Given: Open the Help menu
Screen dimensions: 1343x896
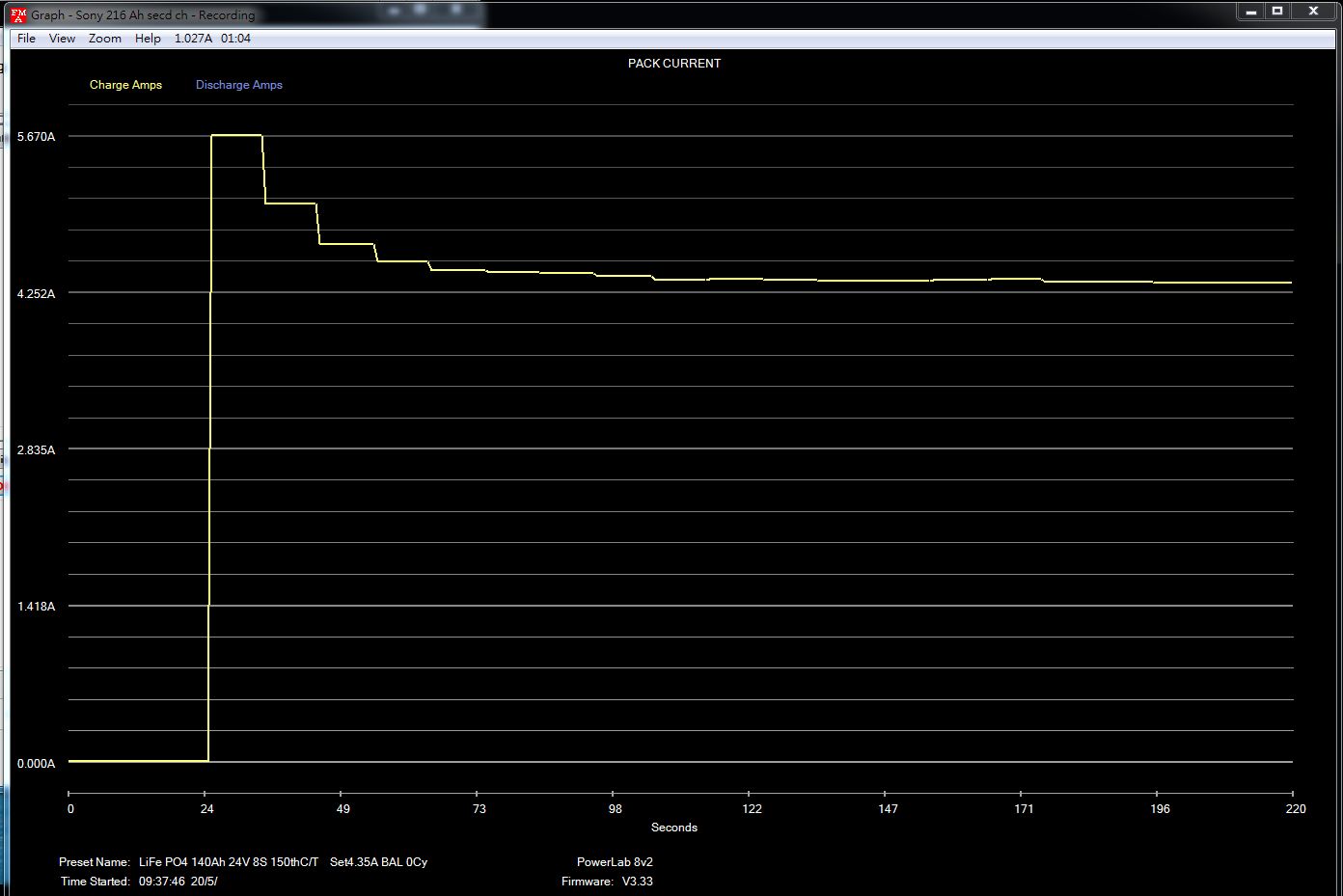Looking at the screenshot, I should [x=148, y=39].
